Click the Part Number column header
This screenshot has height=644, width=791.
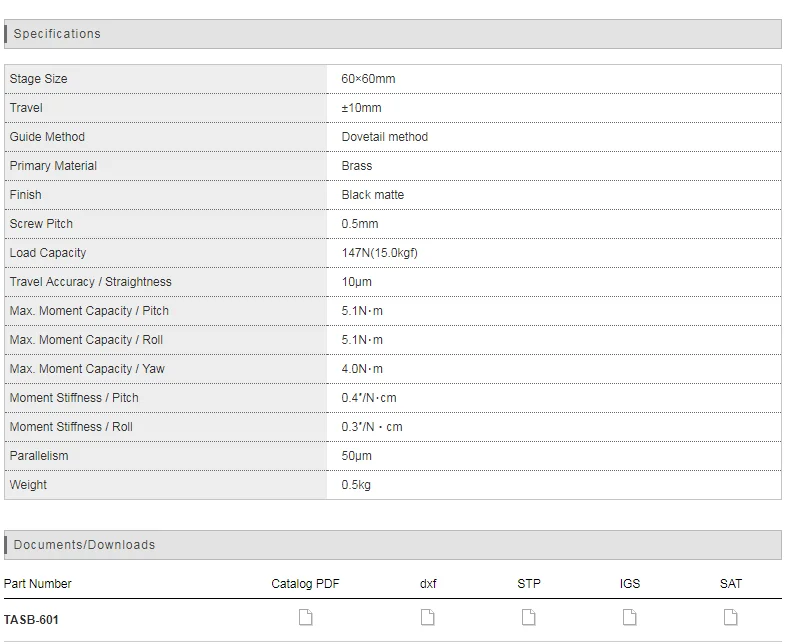coord(38,584)
